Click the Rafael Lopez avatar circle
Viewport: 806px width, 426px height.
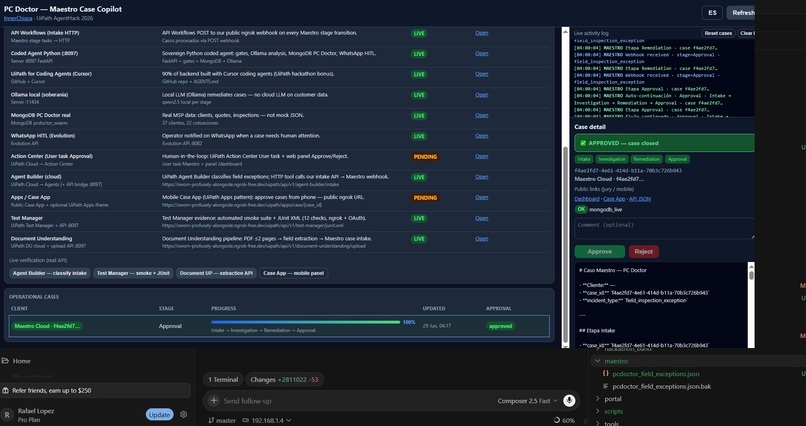point(7,415)
